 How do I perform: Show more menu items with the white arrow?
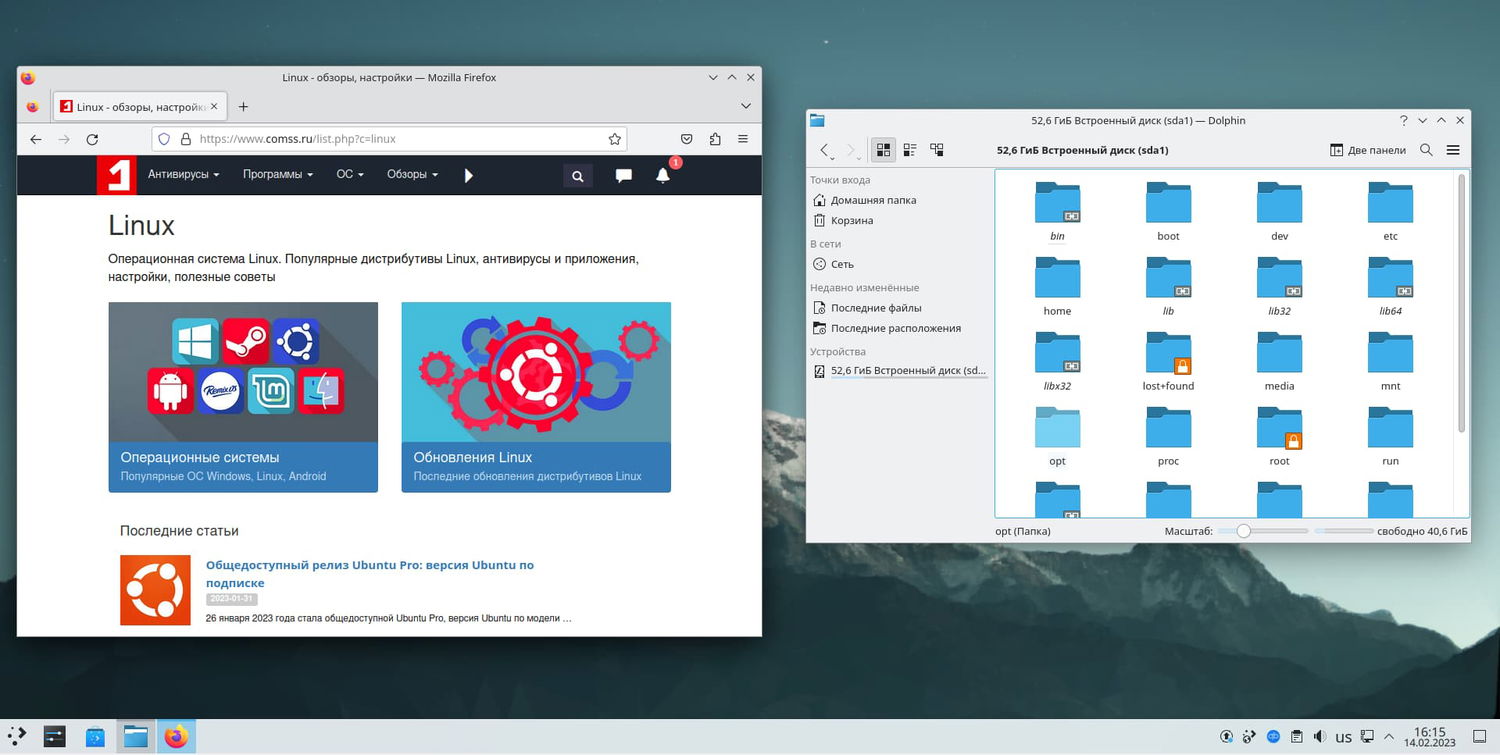point(469,175)
